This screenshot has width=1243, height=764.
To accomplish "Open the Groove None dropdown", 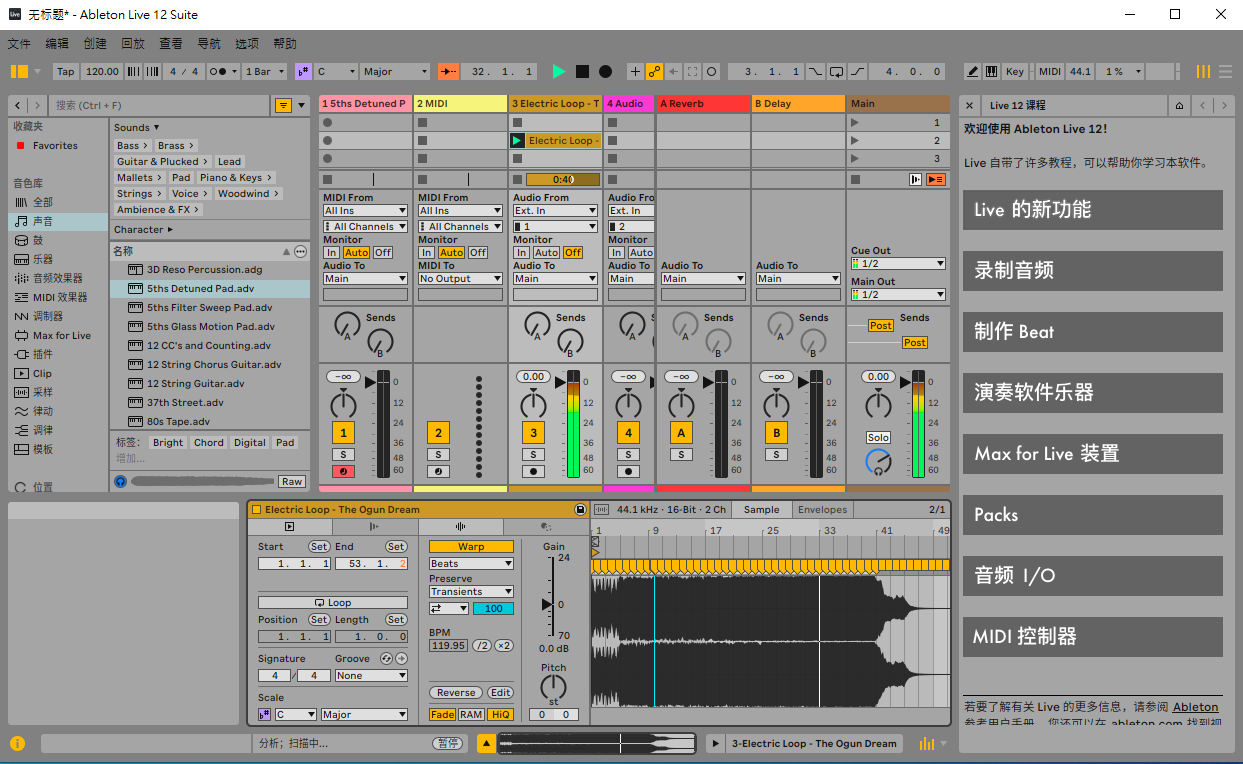I will (x=371, y=676).
